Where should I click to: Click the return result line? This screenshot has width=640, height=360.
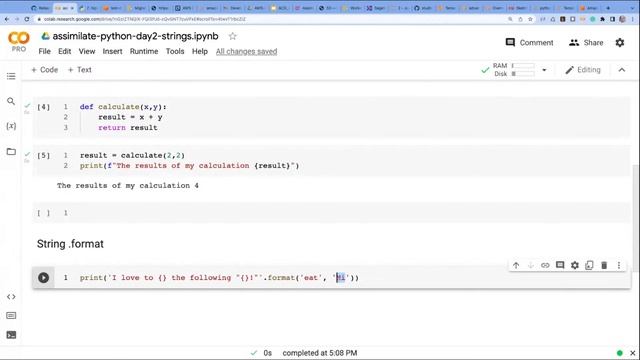click(x=128, y=128)
